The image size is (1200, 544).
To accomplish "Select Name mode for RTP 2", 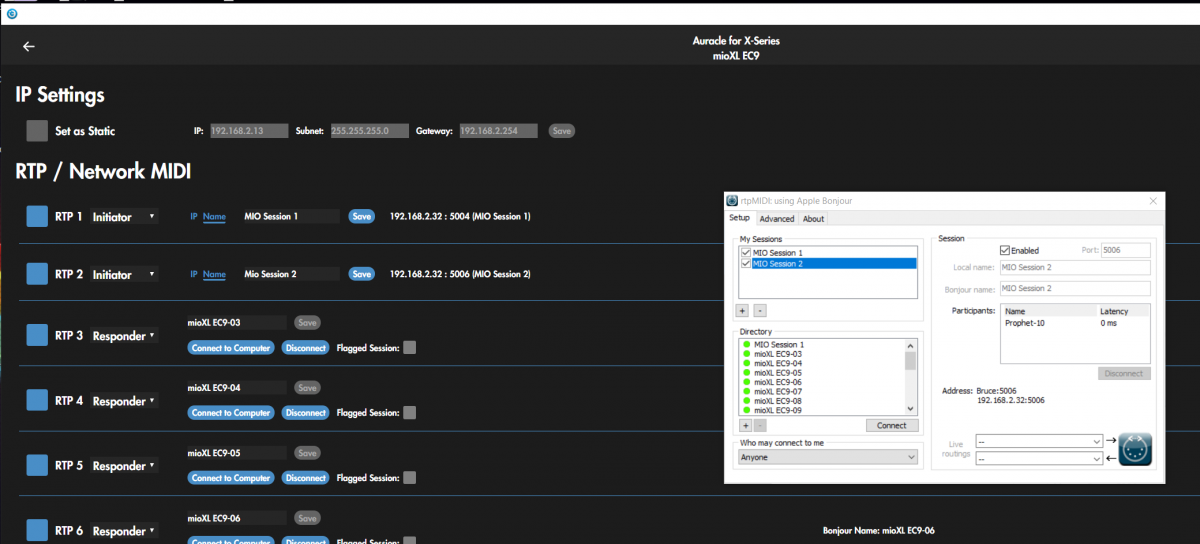I will (x=214, y=274).
